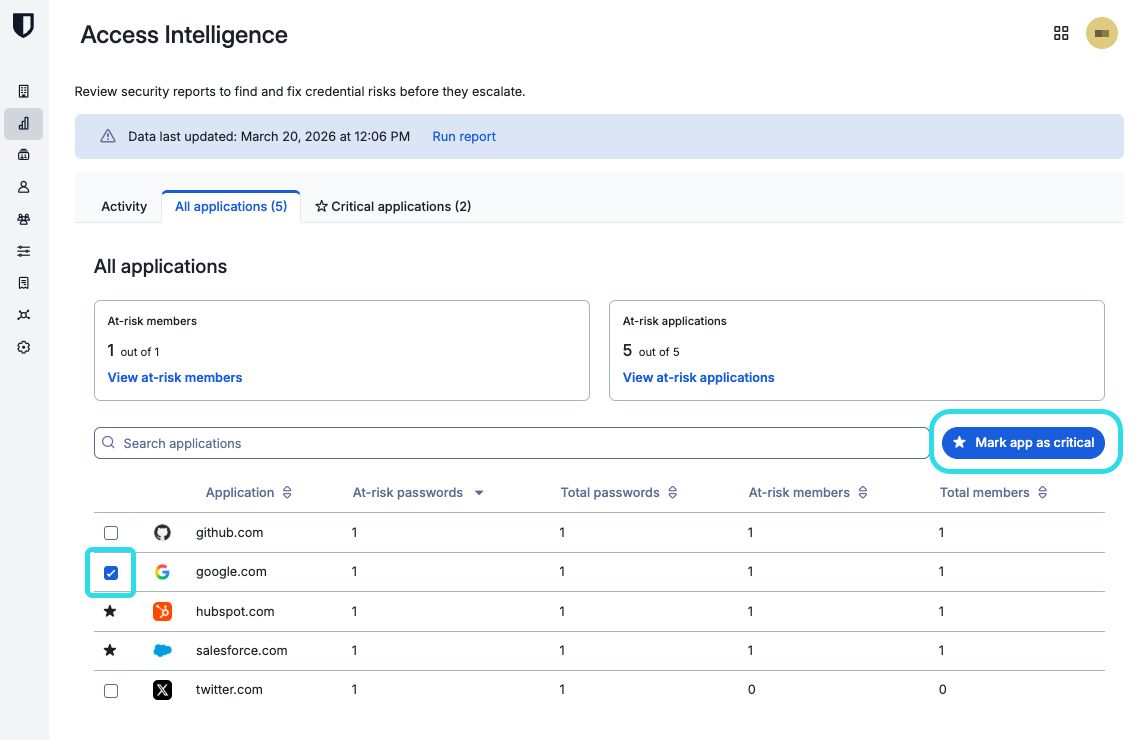Toggle sort arrow on At-risk passwords
The height and width of the screenshot is (740, 1146).
pyautogui.click(x=479, y=493)
